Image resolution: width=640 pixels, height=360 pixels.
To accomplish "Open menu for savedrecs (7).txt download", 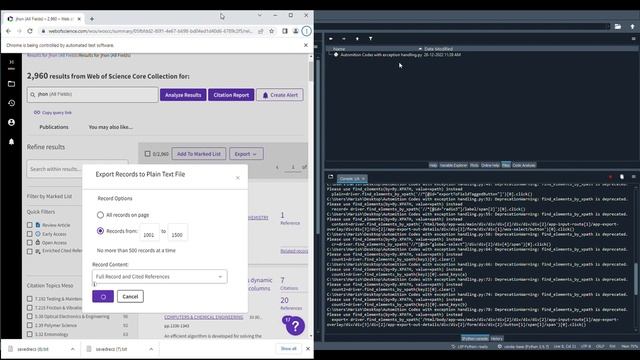I will (151, 349).
